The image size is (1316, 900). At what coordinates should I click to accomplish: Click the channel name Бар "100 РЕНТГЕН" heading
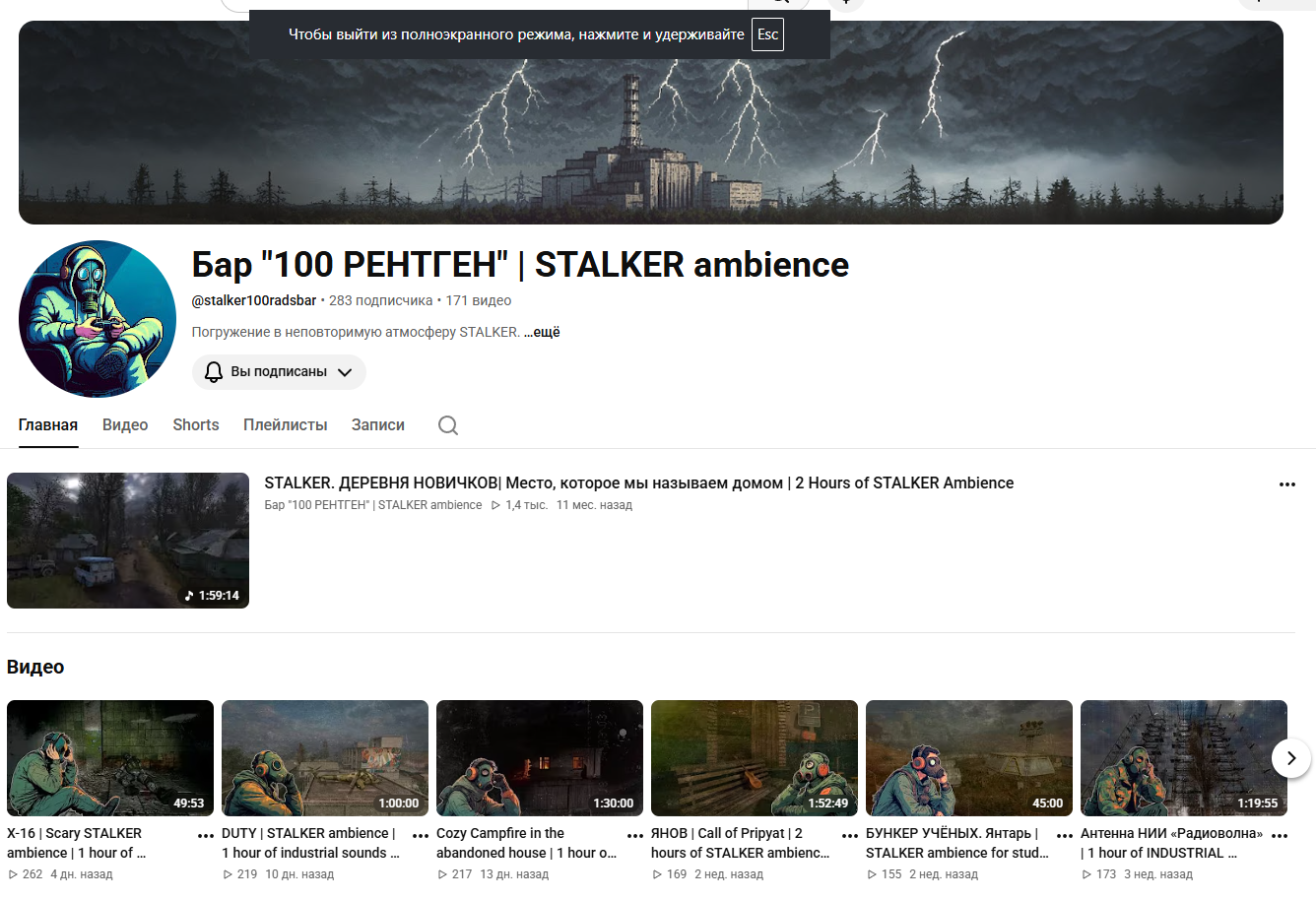tap(520, 265)
